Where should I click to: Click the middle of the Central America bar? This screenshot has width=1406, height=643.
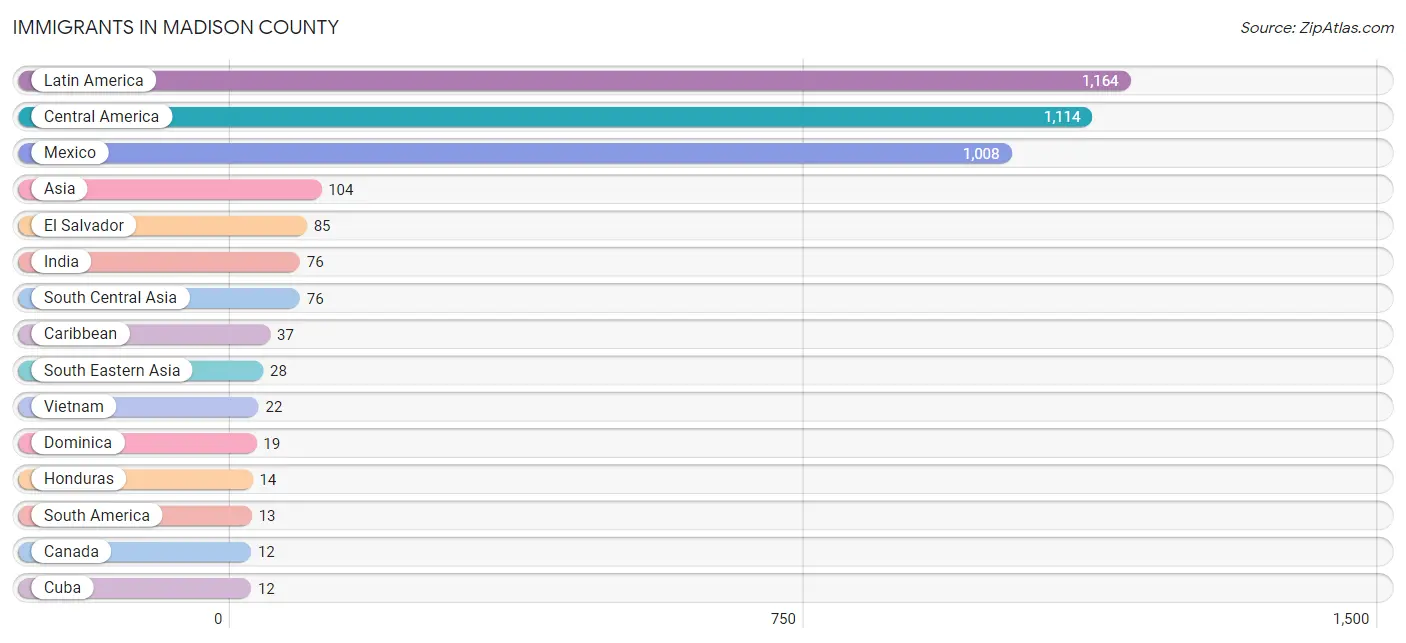555,117
